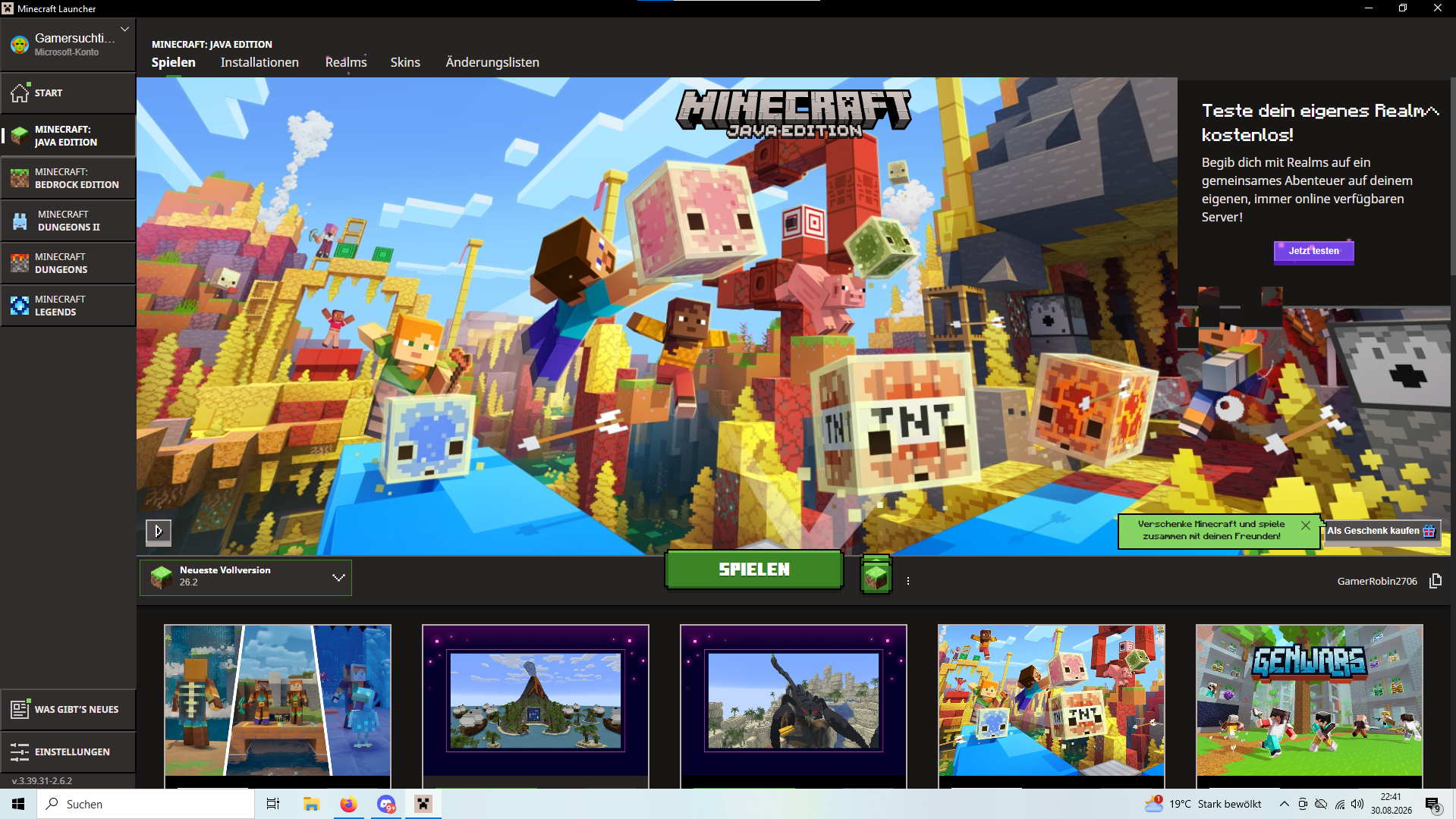Click the launcher version text v.3.39.31-2.6.2
The height and width of the screenshot is (819, 1456).
pos(42,780)
